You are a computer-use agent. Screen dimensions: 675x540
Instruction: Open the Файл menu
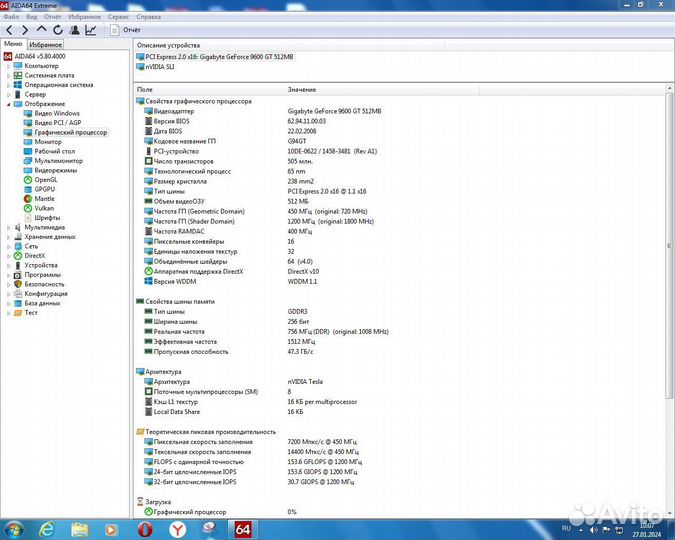click(11, 17)
